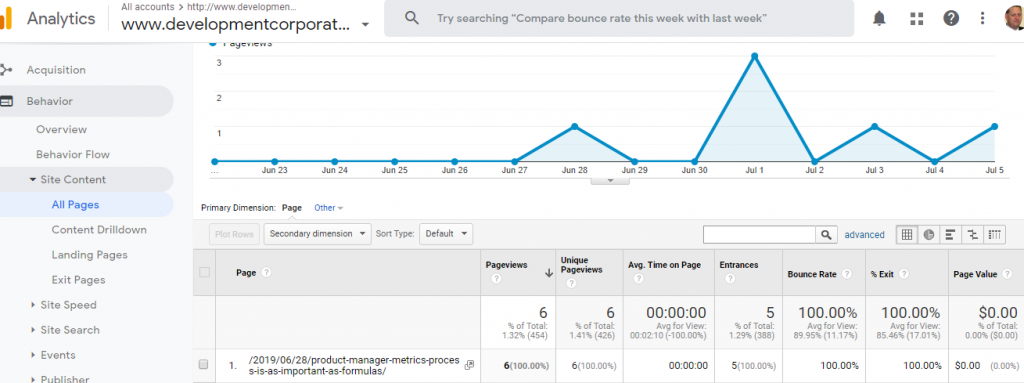1024x383 pixels.
Task: Click the Jul 1 peak data point
Action: (755, 56)
